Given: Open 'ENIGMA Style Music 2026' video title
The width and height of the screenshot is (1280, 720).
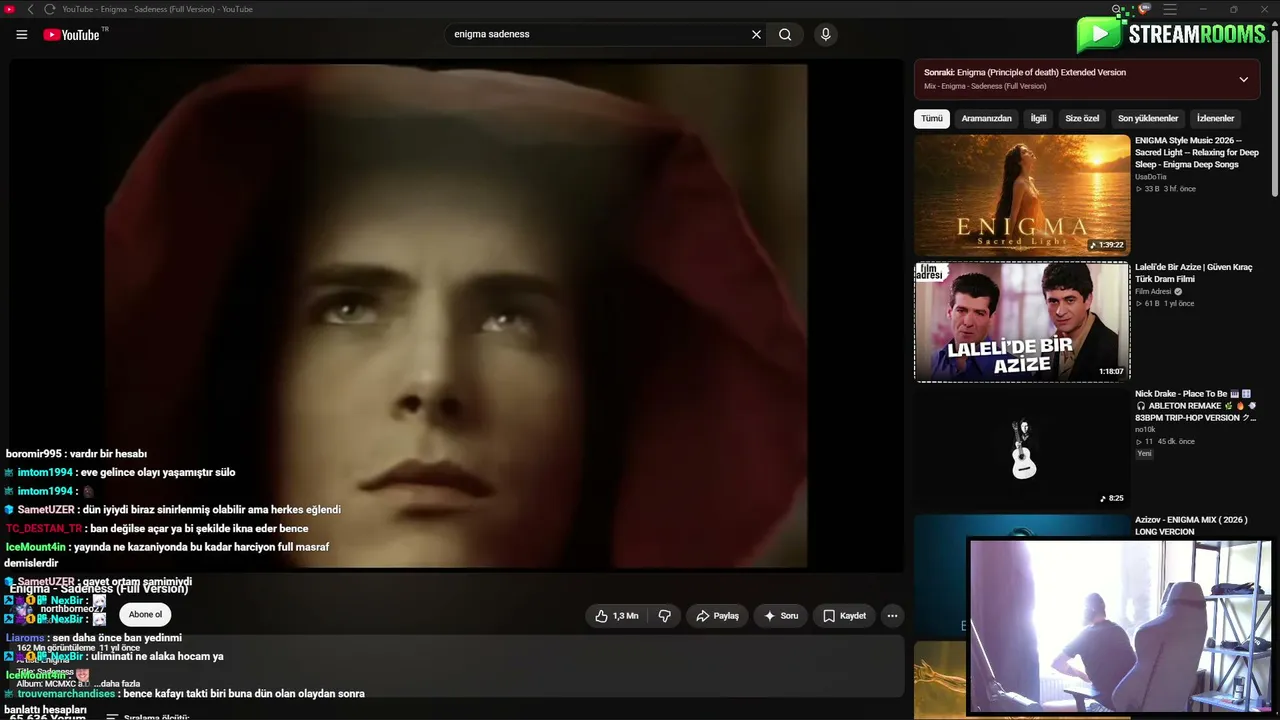Looking at the screenshot, I should [1197, 152].
